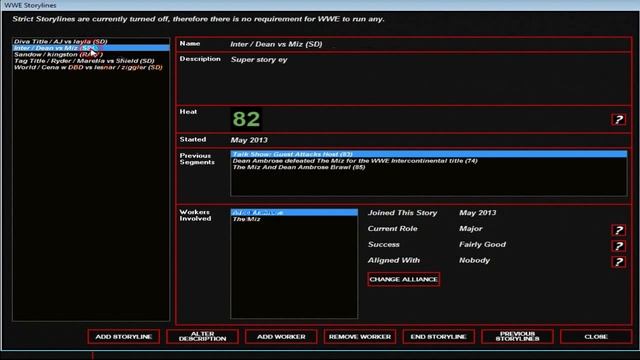Image resolution: width=640 pixels, height=360 pixels.
Task: Select Talk Show: Guest Attacks Host segment
Action: 429,154
